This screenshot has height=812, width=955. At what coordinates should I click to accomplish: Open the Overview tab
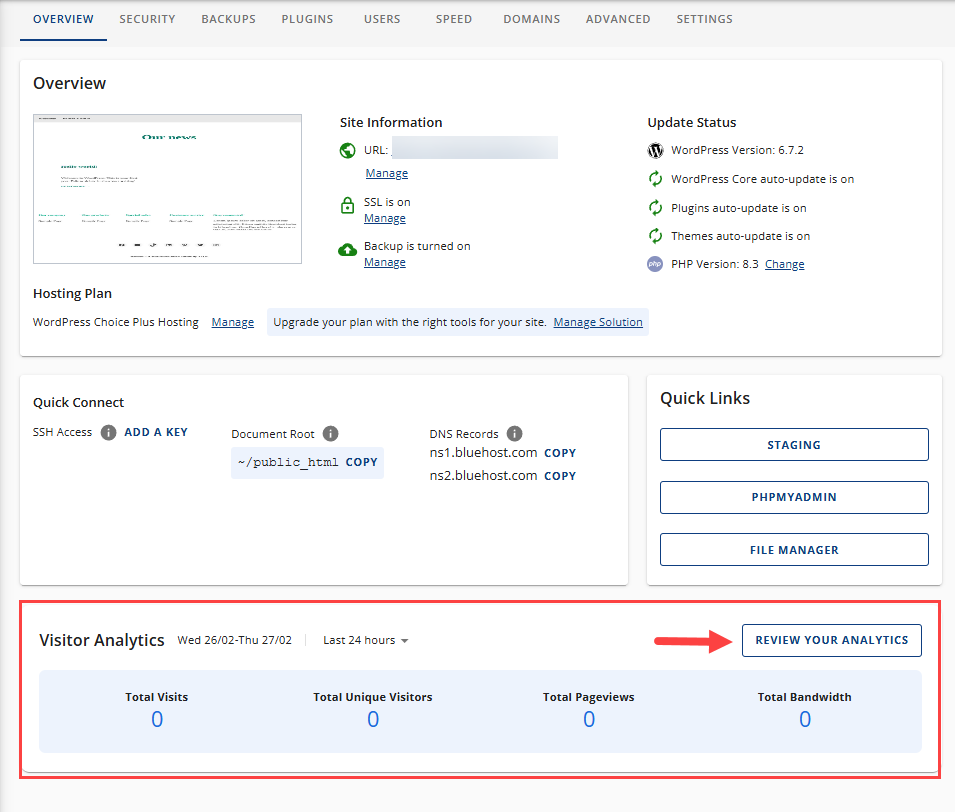point(63,19)
